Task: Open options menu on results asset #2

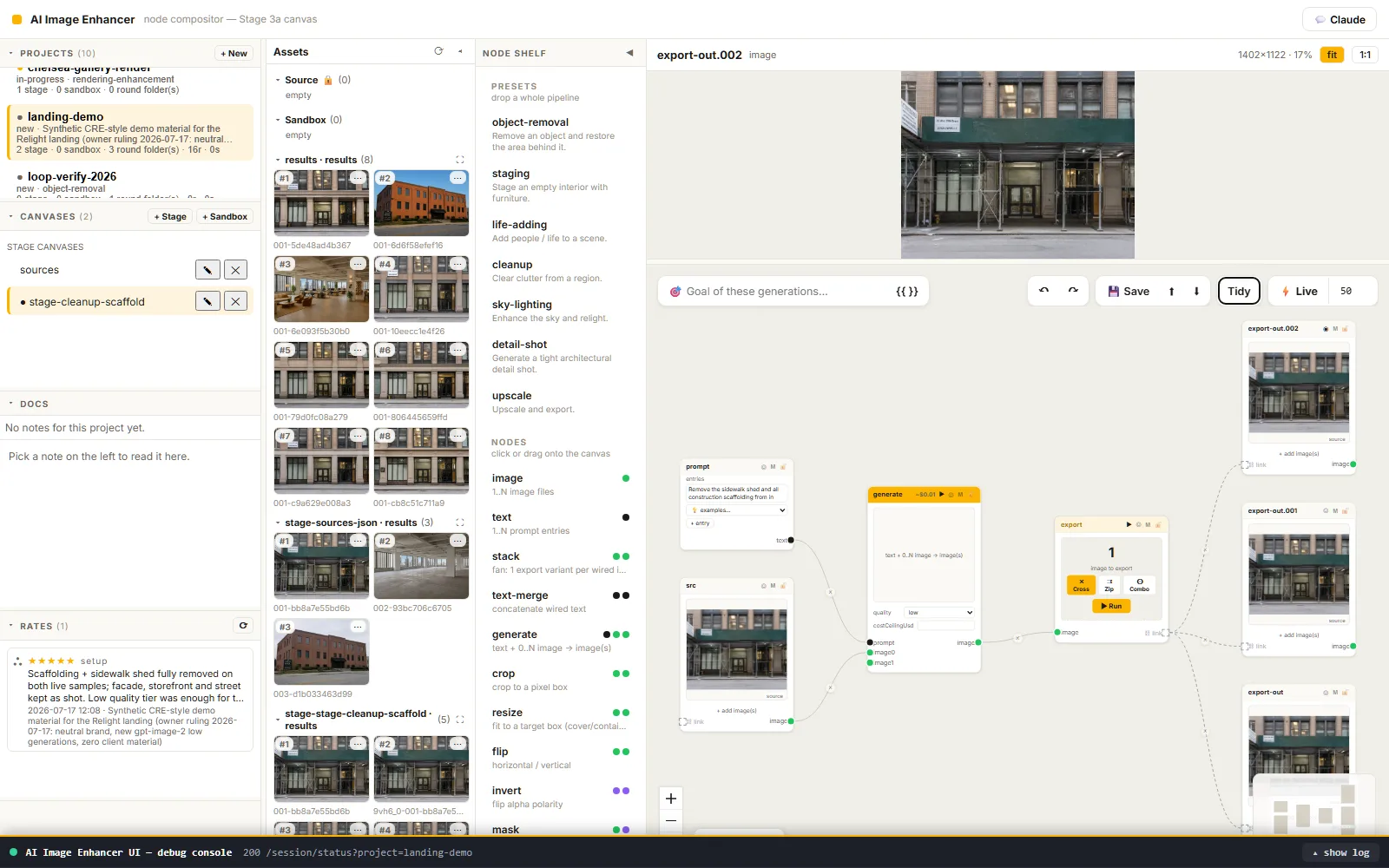Action: [458, 178]
